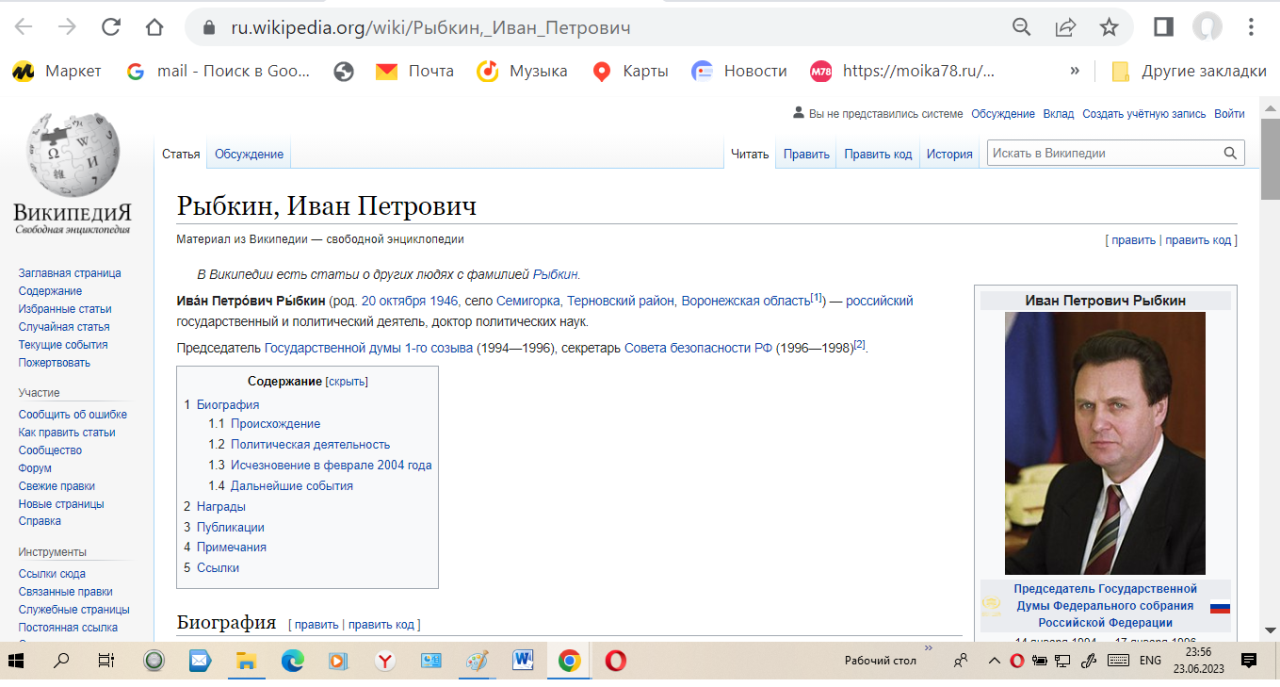The image size is (1280, 687).
Task: Open Заглавная страница in sidebar
Action: click(70, 273)
